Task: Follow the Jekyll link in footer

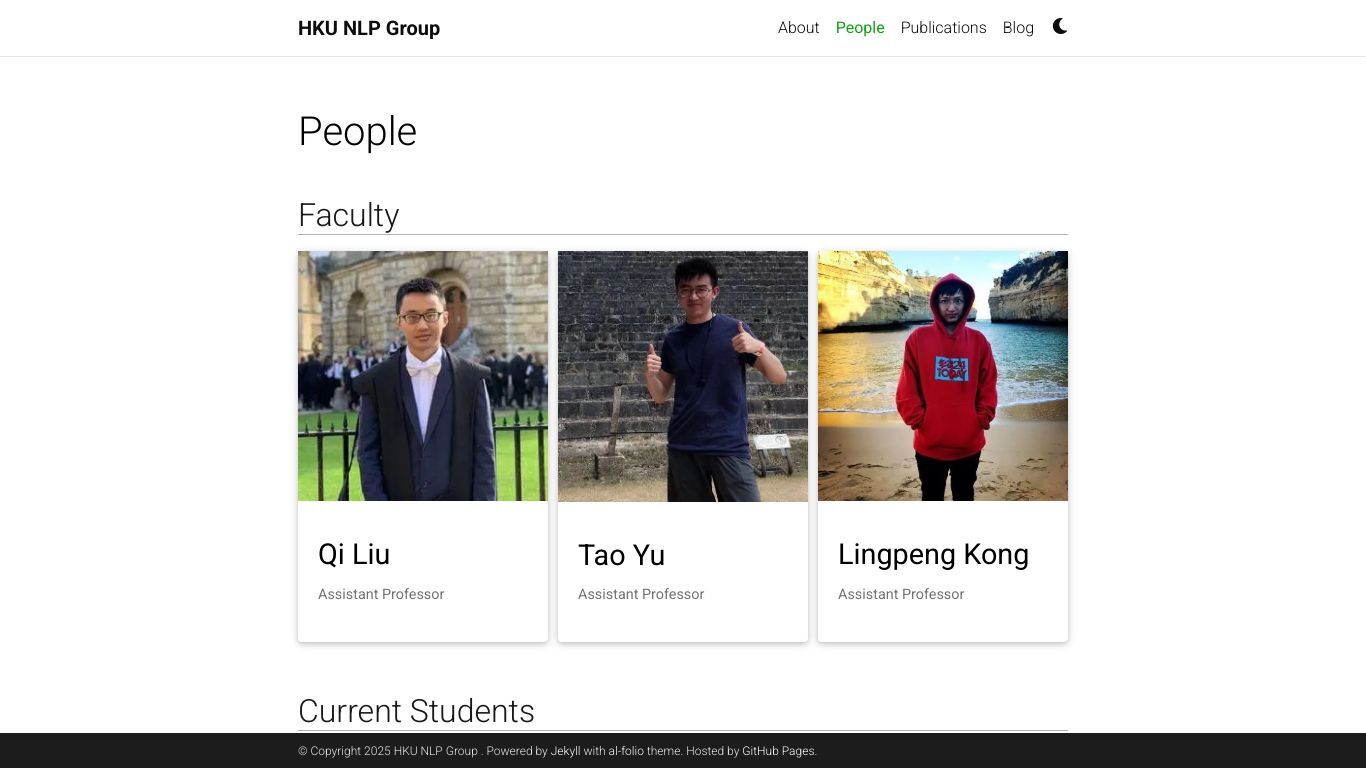Action: click(x=565, y=751)
